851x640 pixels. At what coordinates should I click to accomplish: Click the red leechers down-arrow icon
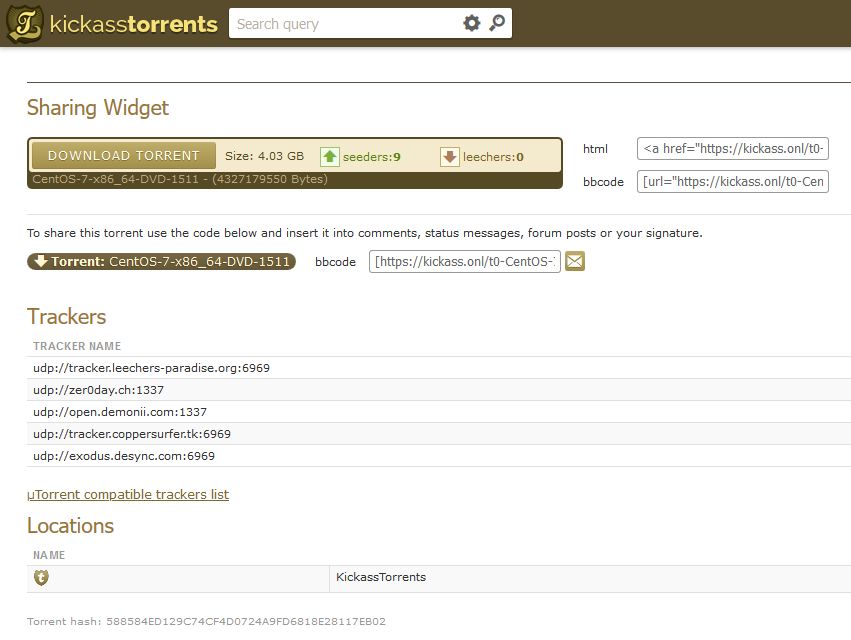tap(449, 157)
